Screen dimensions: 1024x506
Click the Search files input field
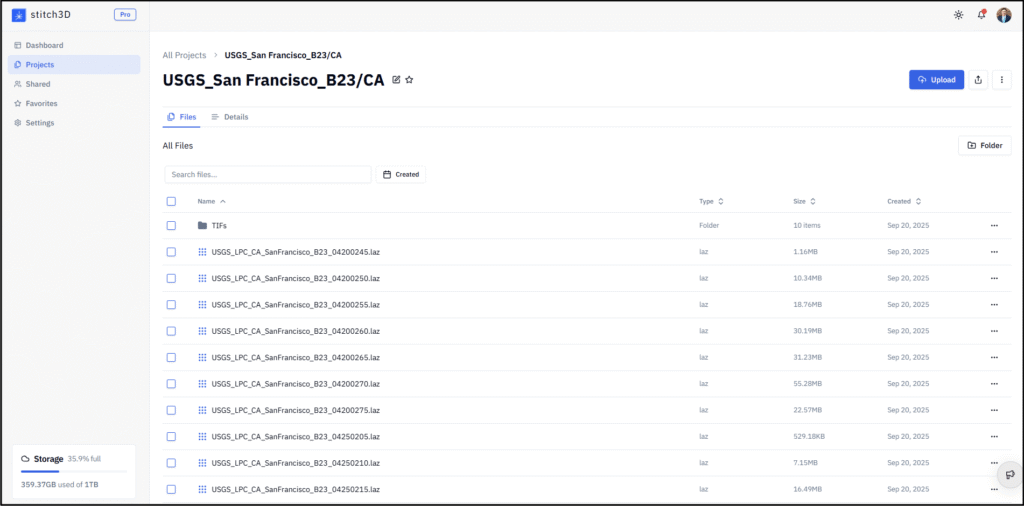click(x=267, y=174)
